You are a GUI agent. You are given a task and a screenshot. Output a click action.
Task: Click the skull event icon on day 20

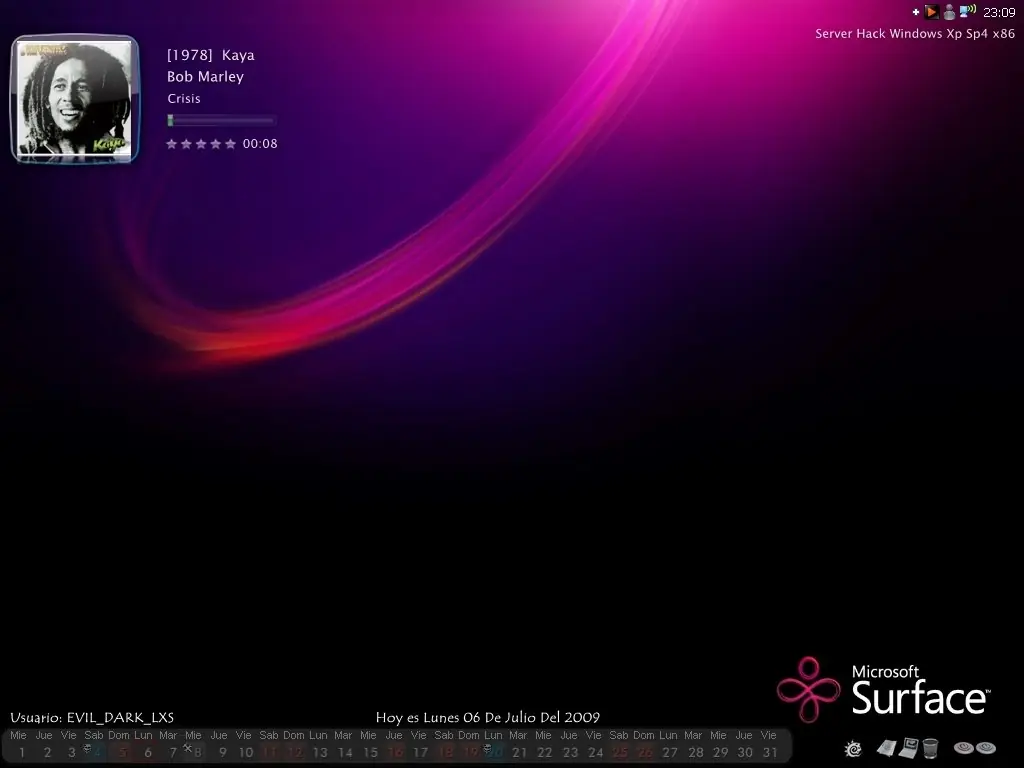pyautogui.click(x=487, y=748)
